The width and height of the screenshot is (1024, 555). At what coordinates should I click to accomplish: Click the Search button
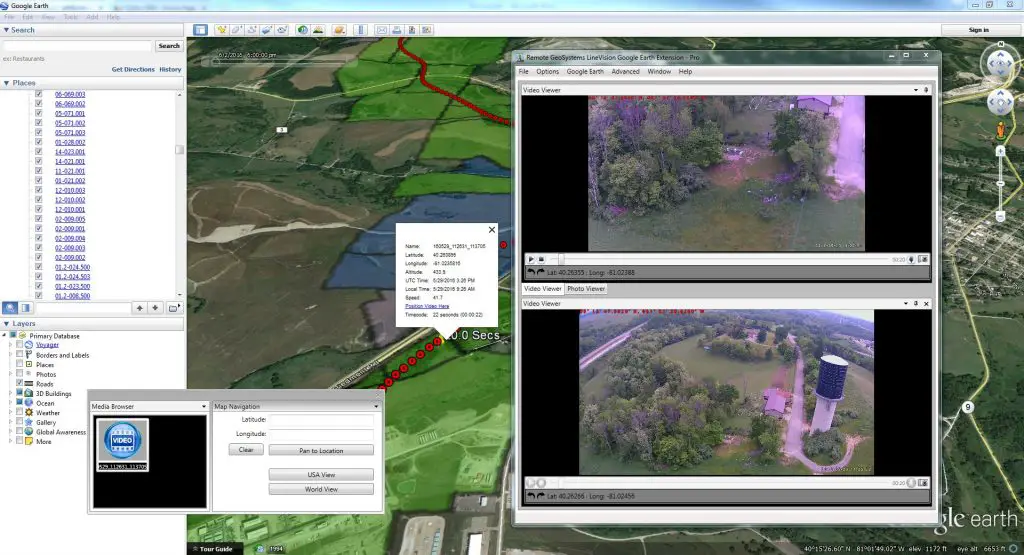[168, 46]
